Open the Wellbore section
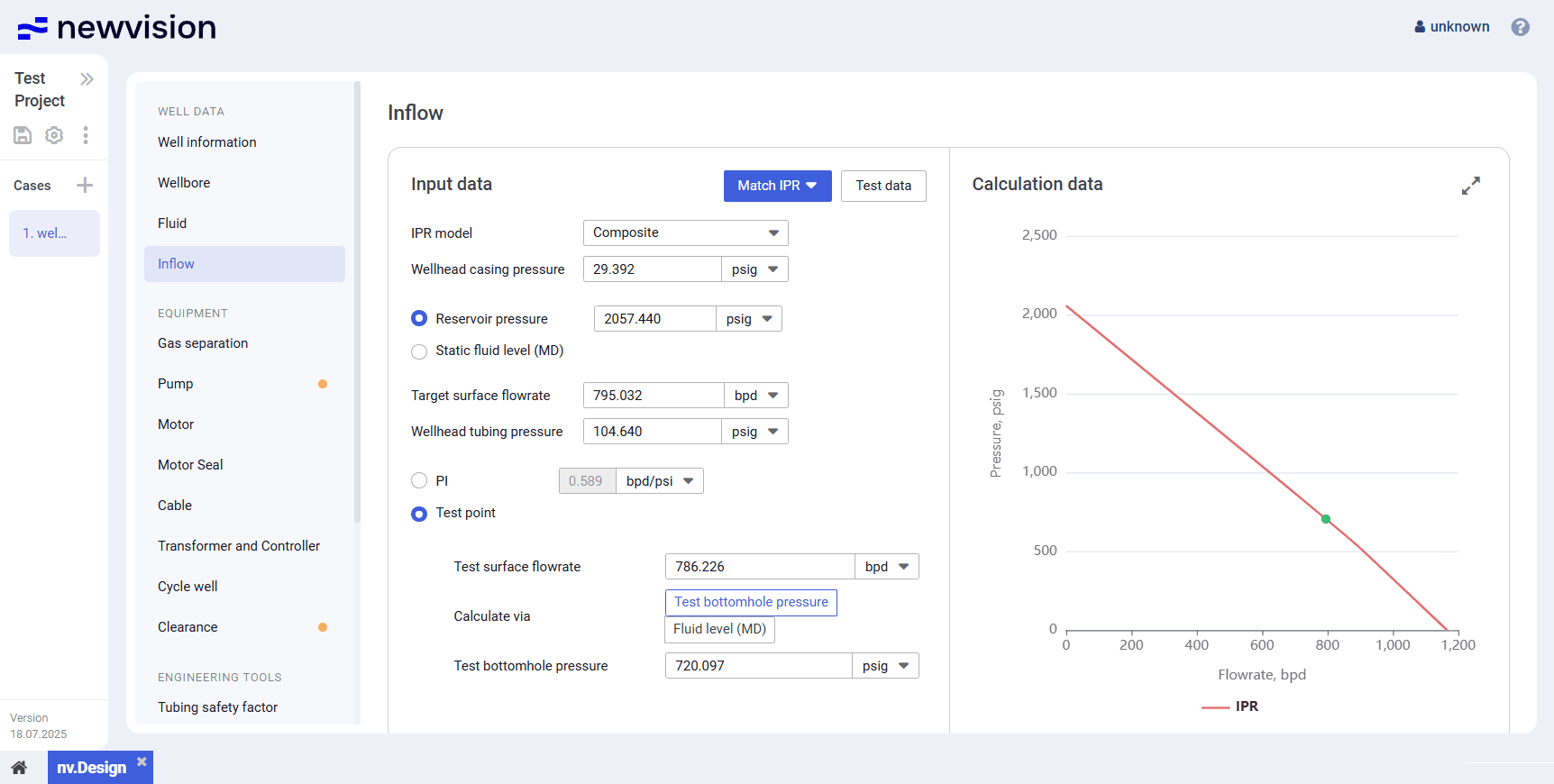 184,183
